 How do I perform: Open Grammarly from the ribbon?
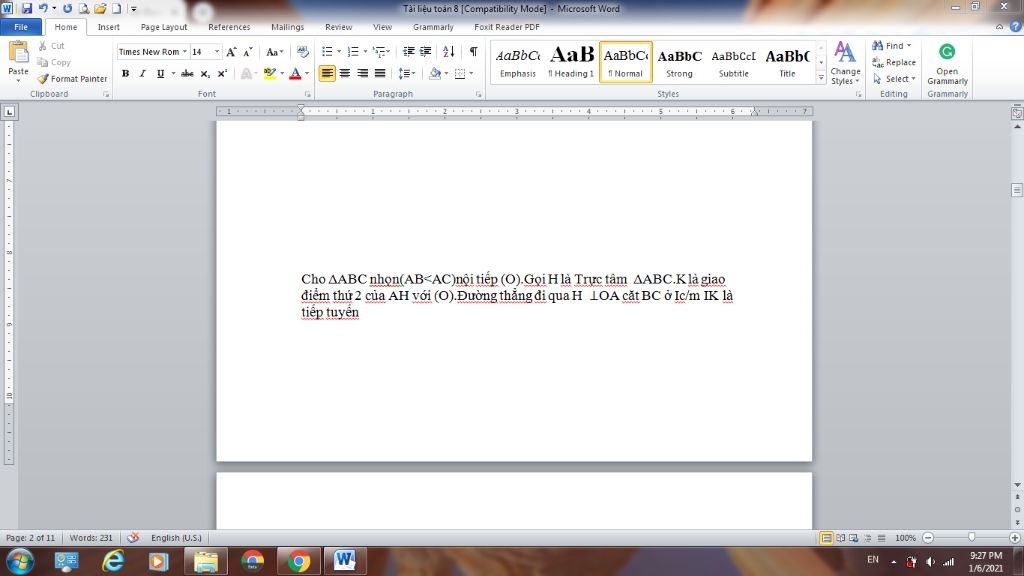coord(947,64)
